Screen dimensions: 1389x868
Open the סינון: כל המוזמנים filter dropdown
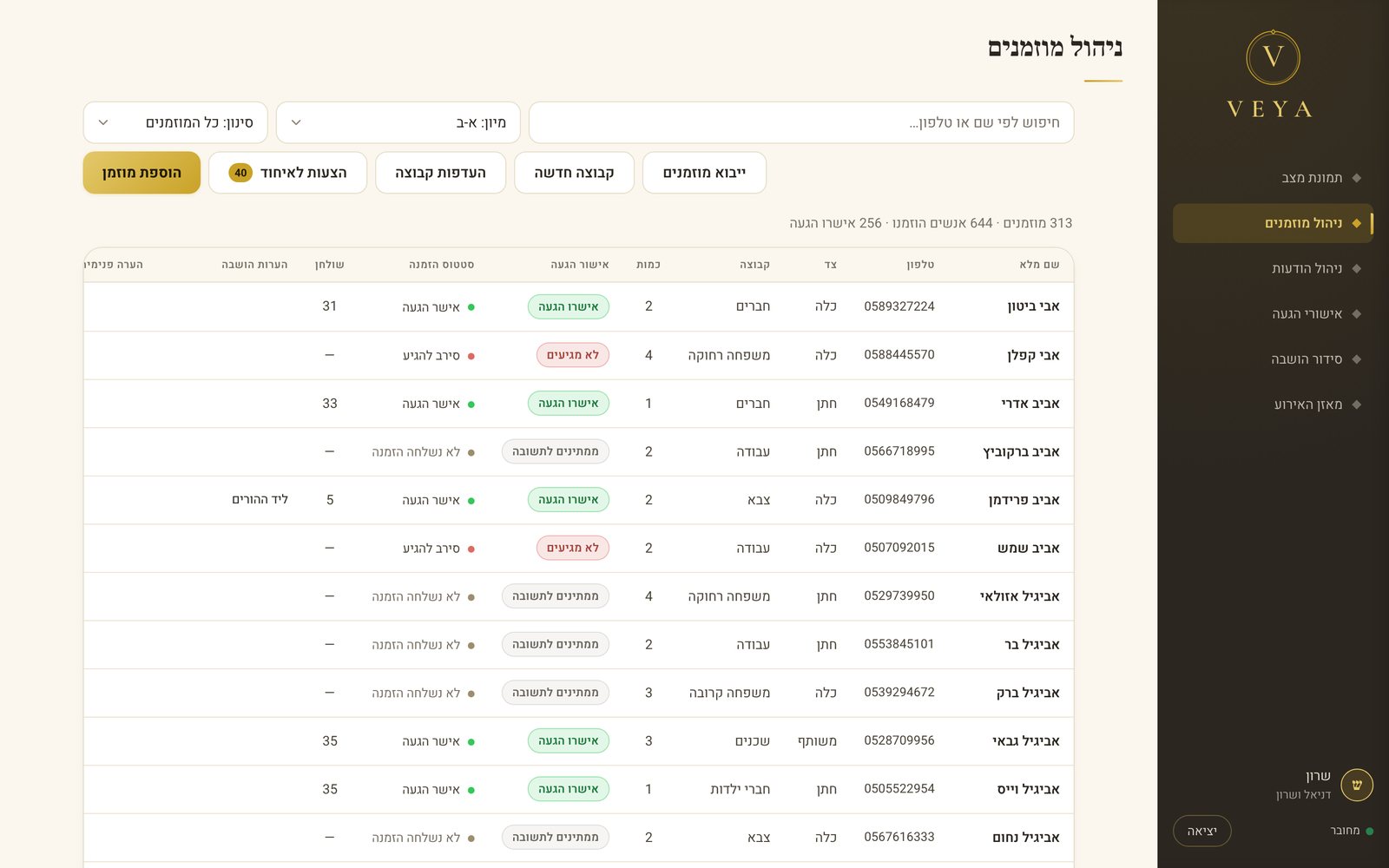point(175,122)
